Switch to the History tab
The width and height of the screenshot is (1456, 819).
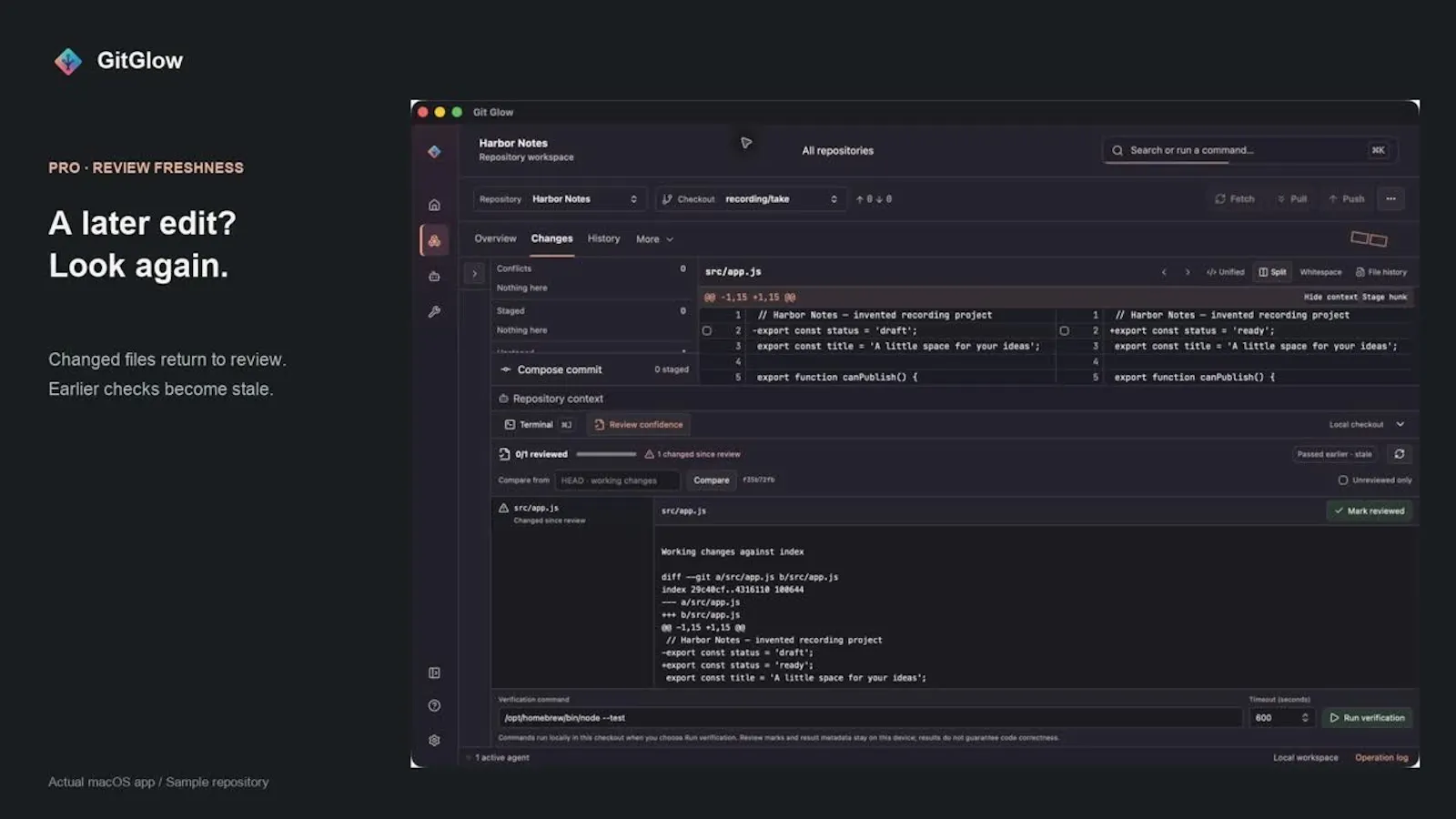click(x=603, y=238)
